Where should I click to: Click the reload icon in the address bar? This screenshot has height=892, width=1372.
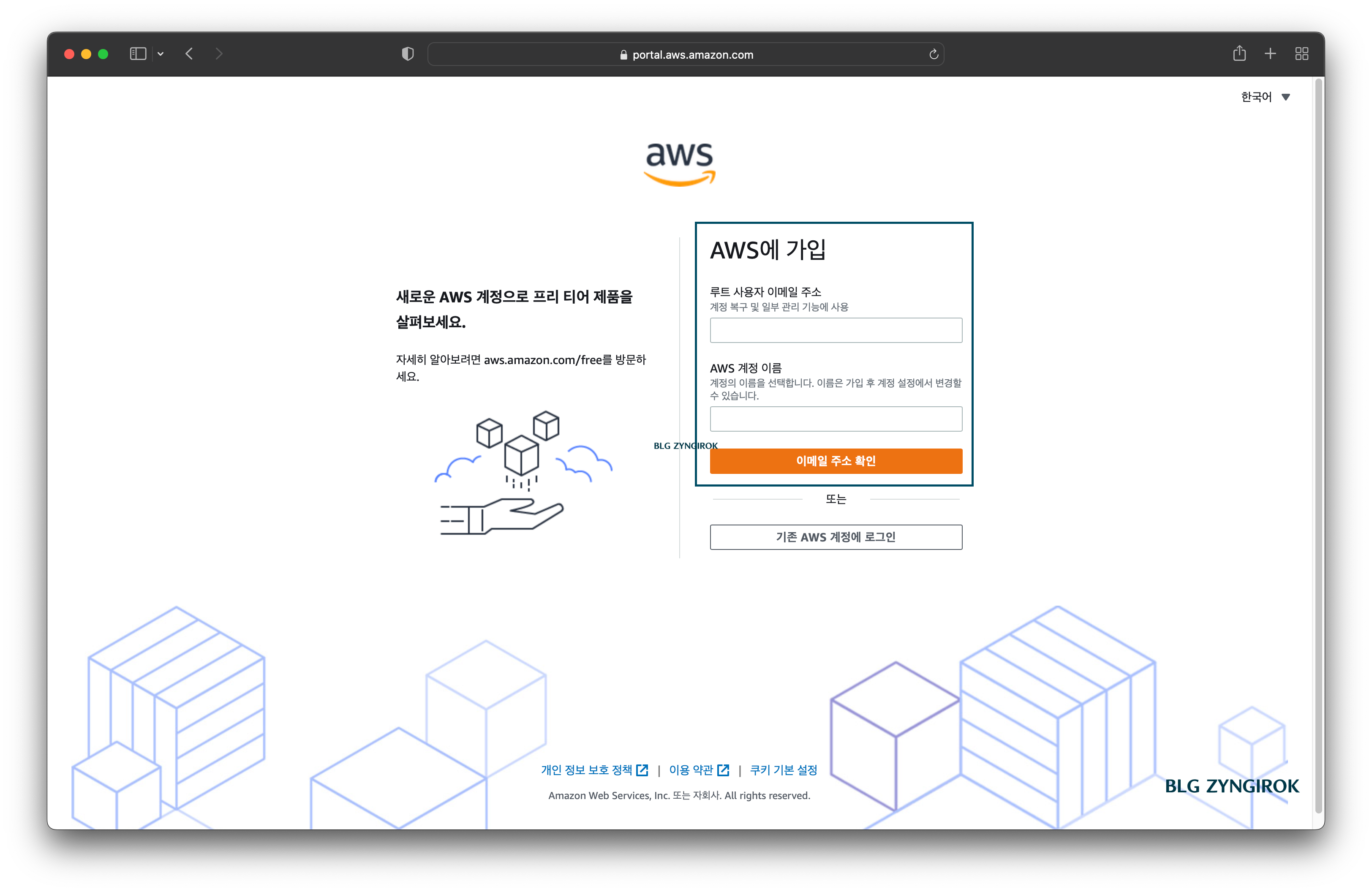933,54
